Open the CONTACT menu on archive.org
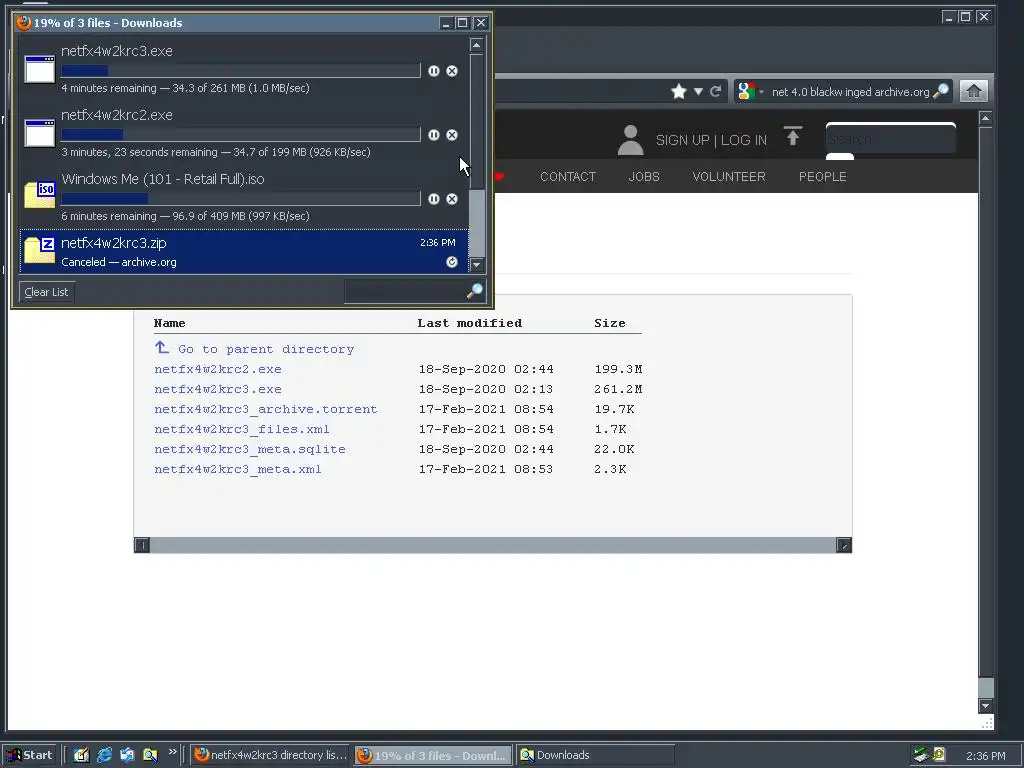Viewport: 1024px width, 768px height. point(568,176)
